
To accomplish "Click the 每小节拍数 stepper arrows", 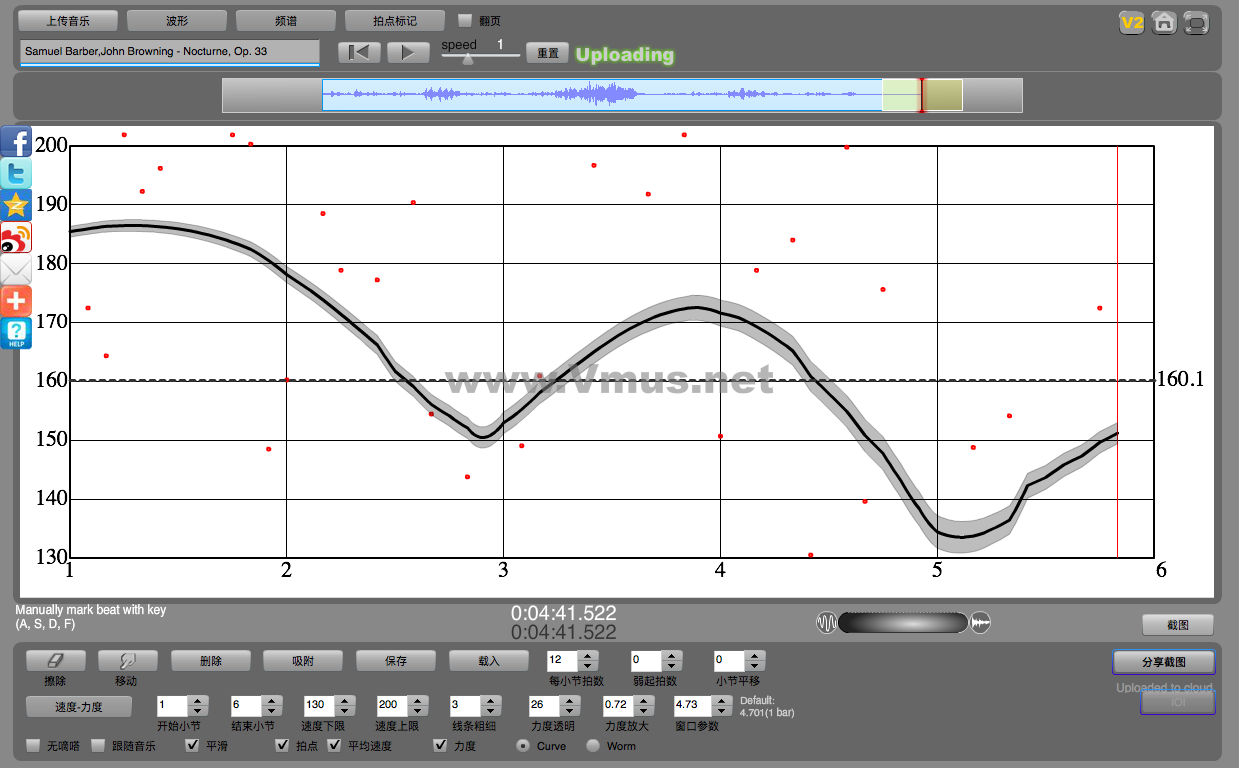I will coord(588,661).
